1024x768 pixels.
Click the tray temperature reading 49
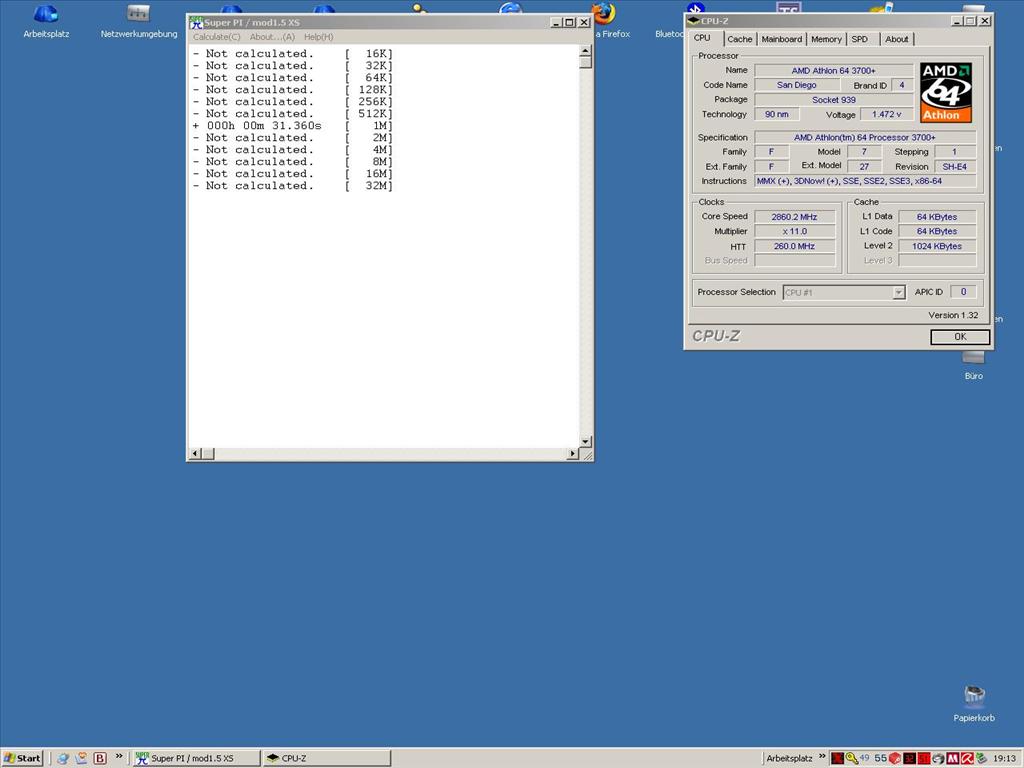click(x=865, y=758)
